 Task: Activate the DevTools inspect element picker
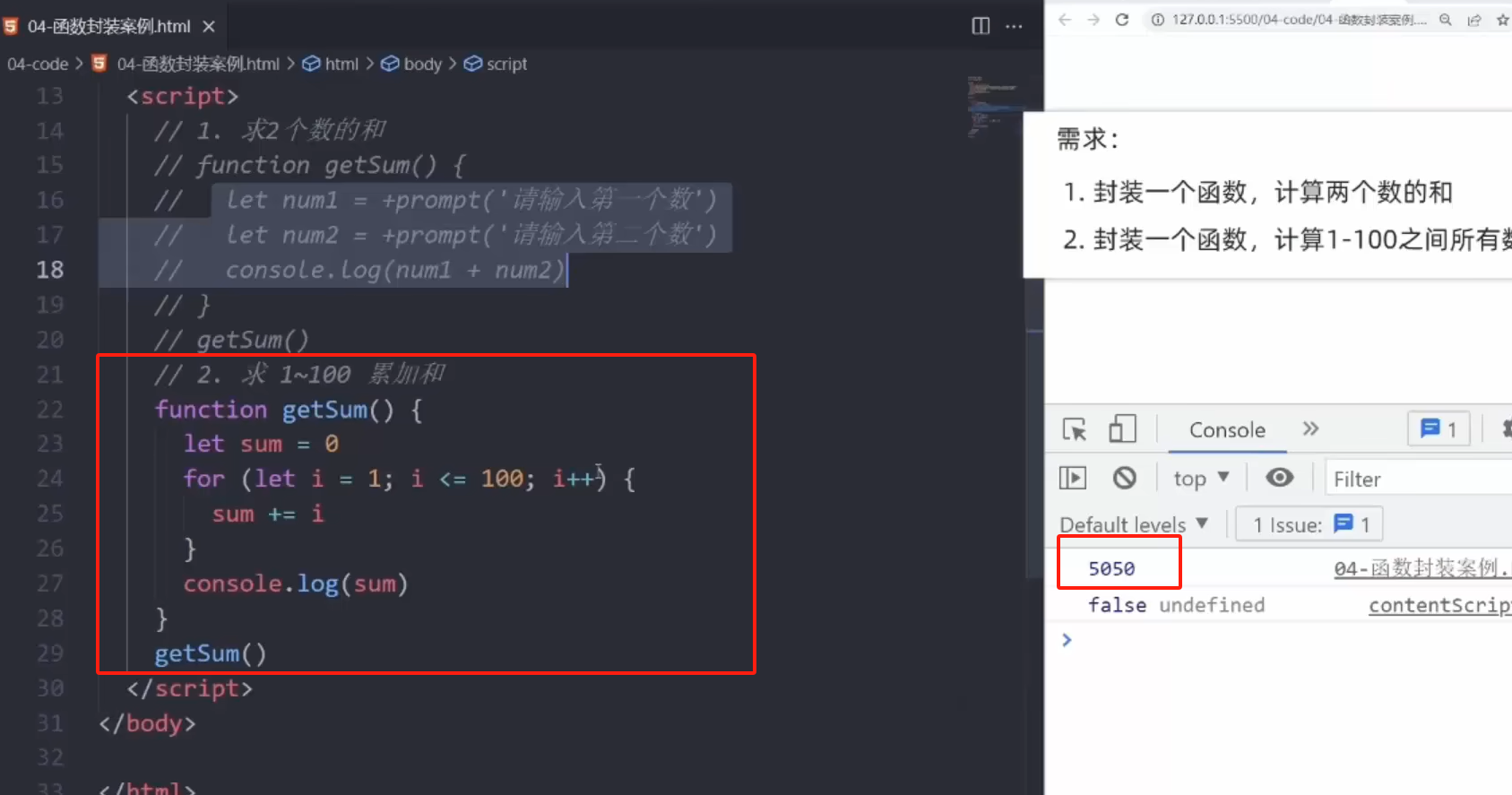tap(1074, 430)
